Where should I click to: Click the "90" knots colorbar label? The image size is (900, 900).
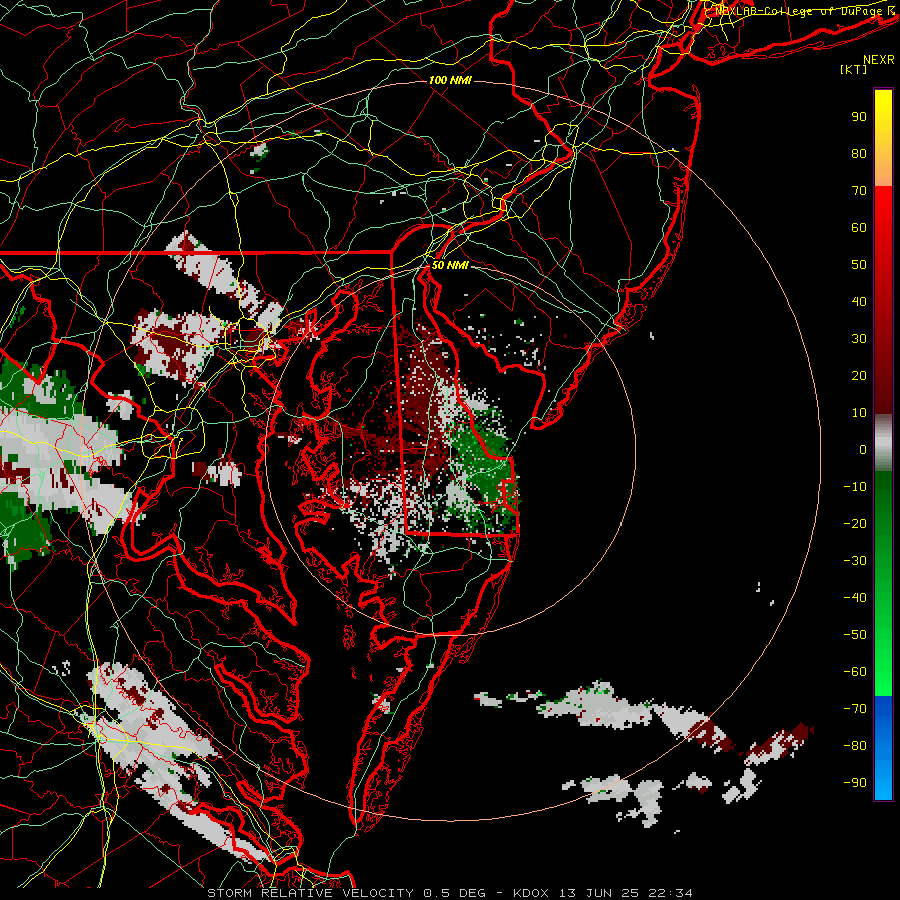pos(859,117)
